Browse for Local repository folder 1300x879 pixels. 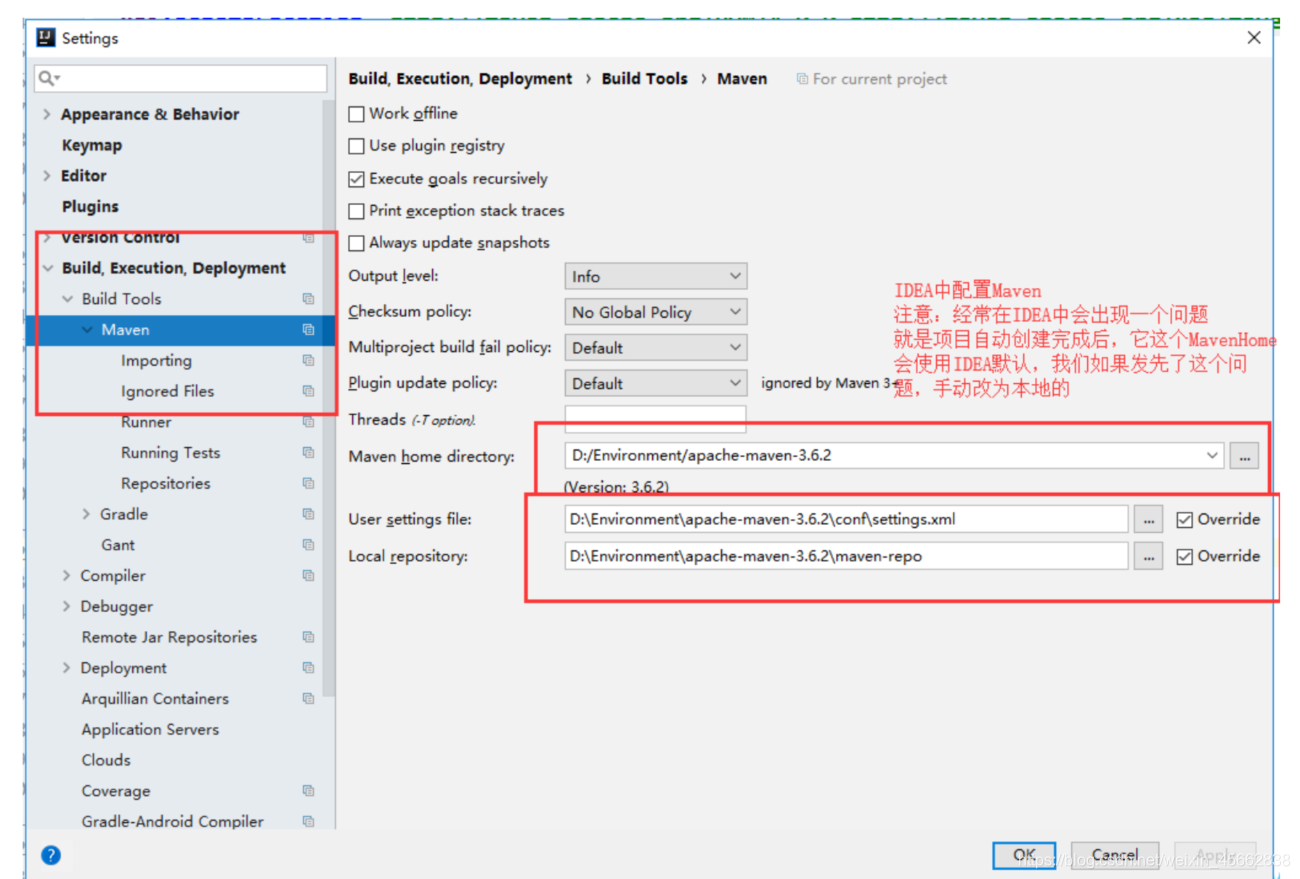tap(1148, 556)
